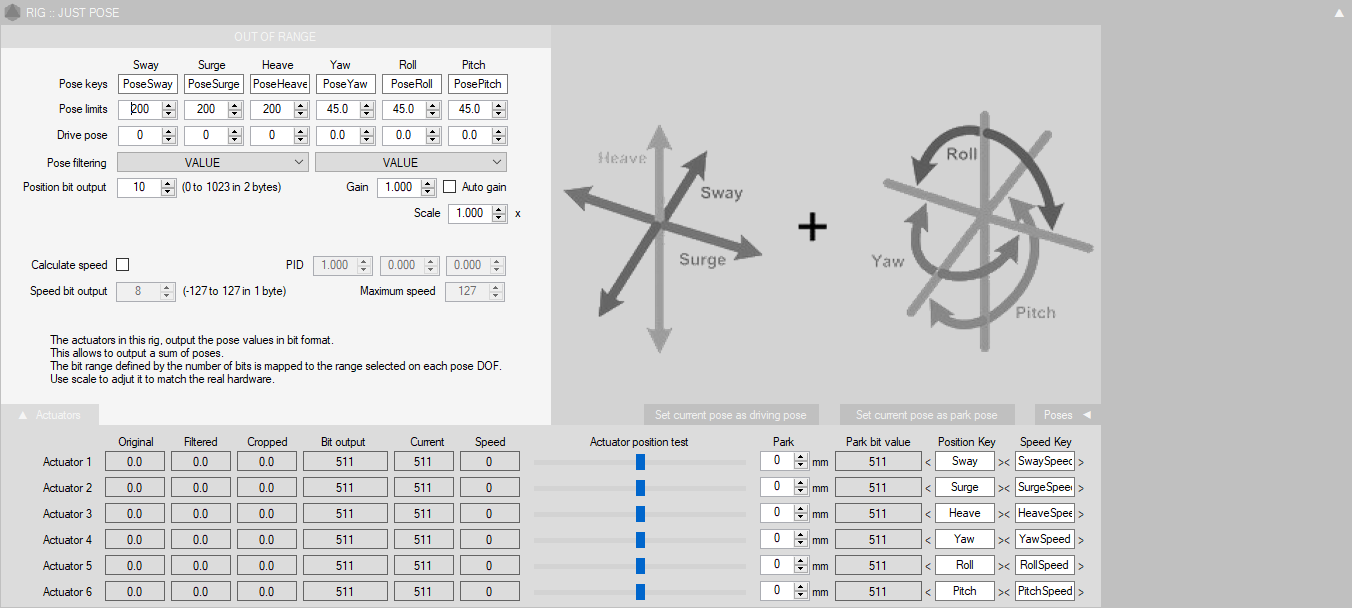Increase the Position bit output value
This screenshot has height=608, width=1352.
pos(168,183)
